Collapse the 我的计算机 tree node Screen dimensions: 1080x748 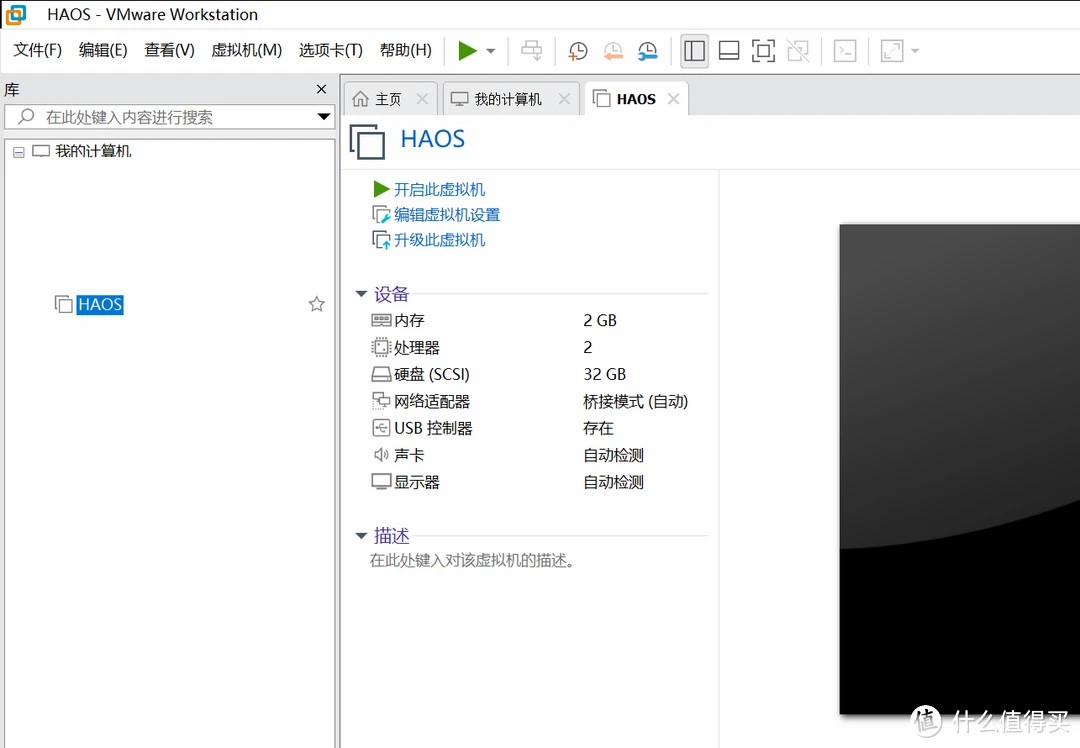pos(18,152)
